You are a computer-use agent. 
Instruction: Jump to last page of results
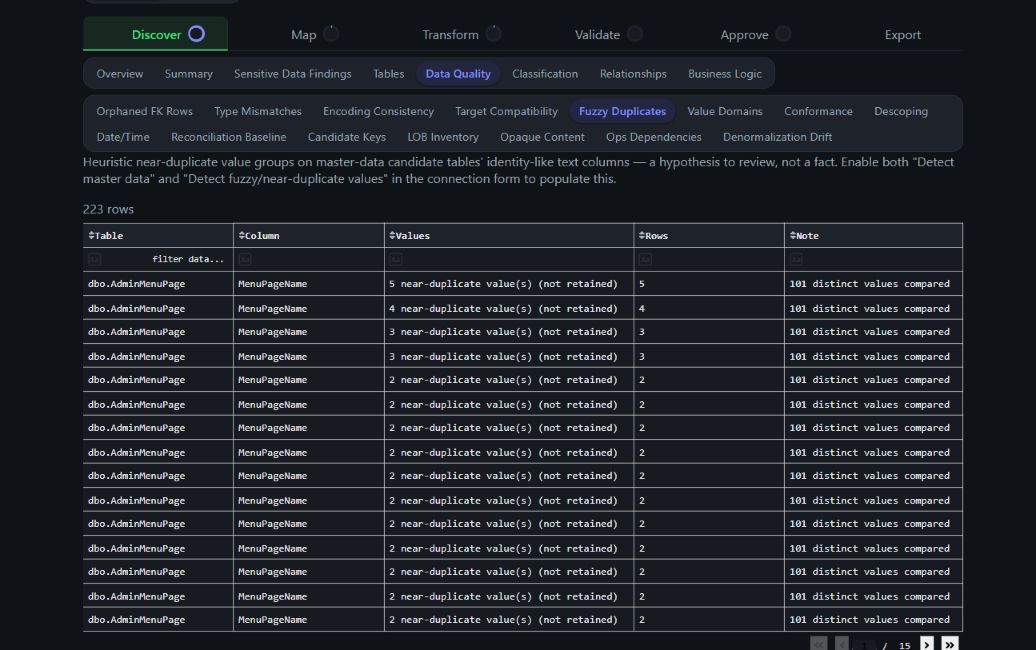pos(949,645)
